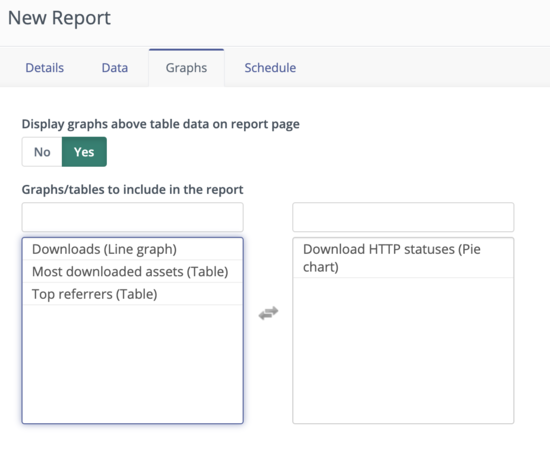Pick Top referrers (Table) from list
This screenshot has width=550, height=457.
(x=133, y=294)
